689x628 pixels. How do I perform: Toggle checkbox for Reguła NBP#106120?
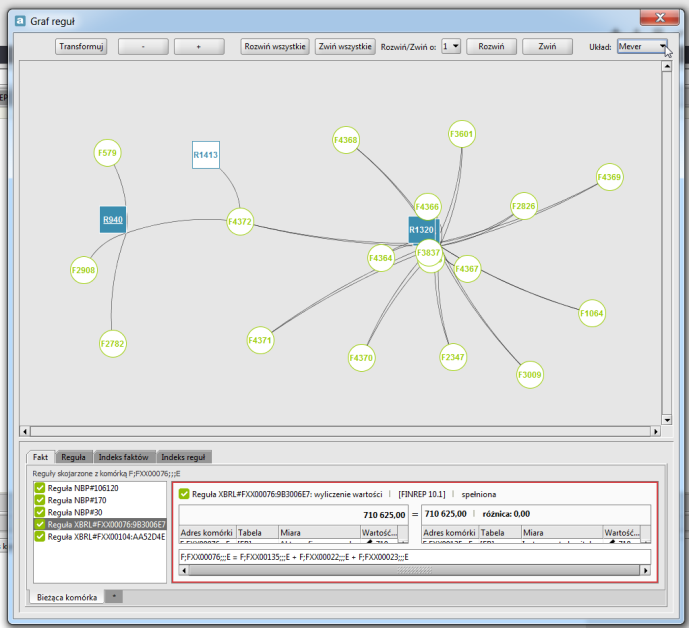click(40, 488)
